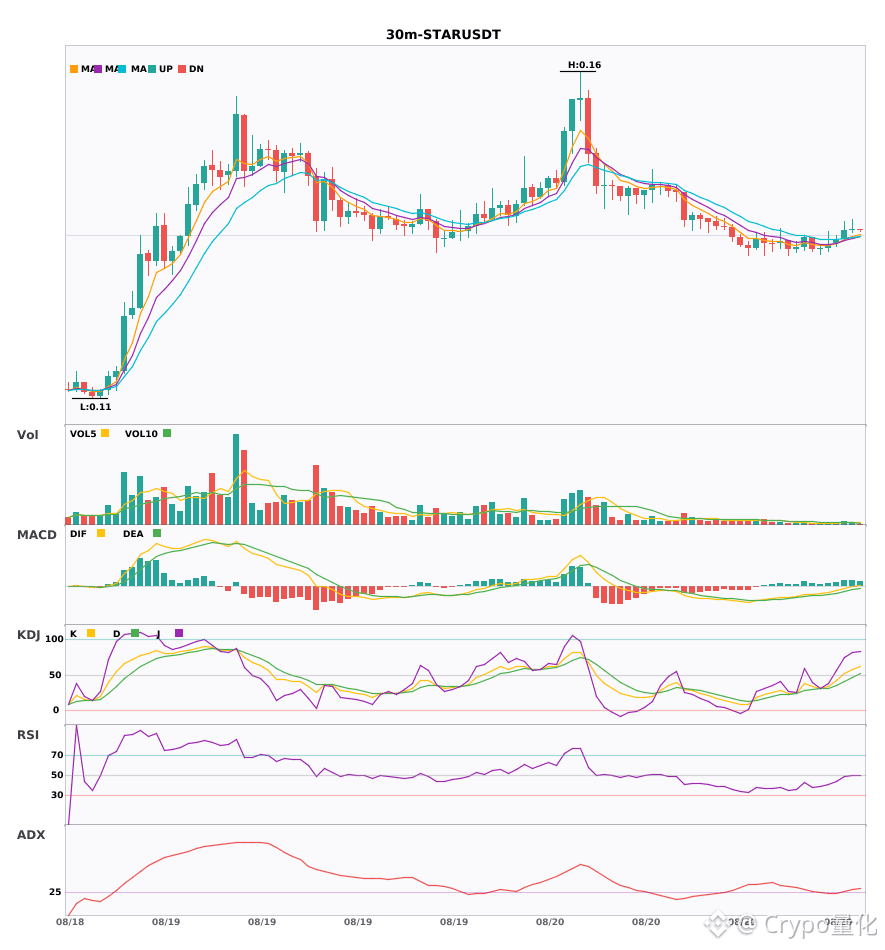Click the H:0.16 high price label

coord(584,65)
